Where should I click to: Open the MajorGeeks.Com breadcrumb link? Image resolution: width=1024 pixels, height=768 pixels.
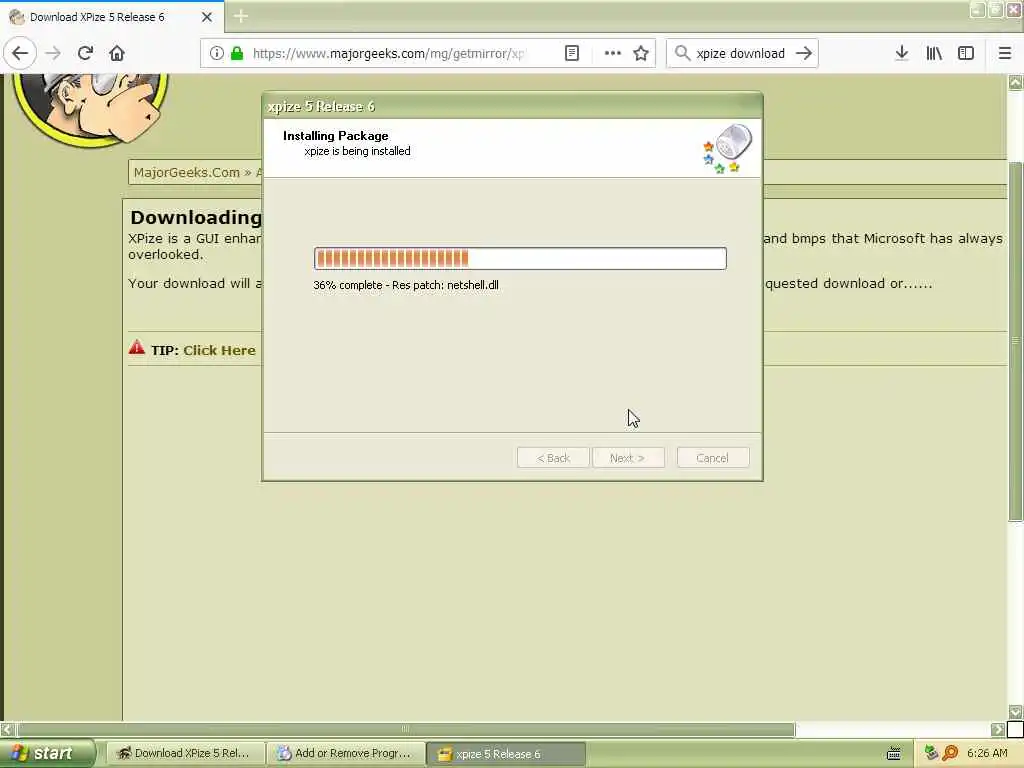point(187,172)
